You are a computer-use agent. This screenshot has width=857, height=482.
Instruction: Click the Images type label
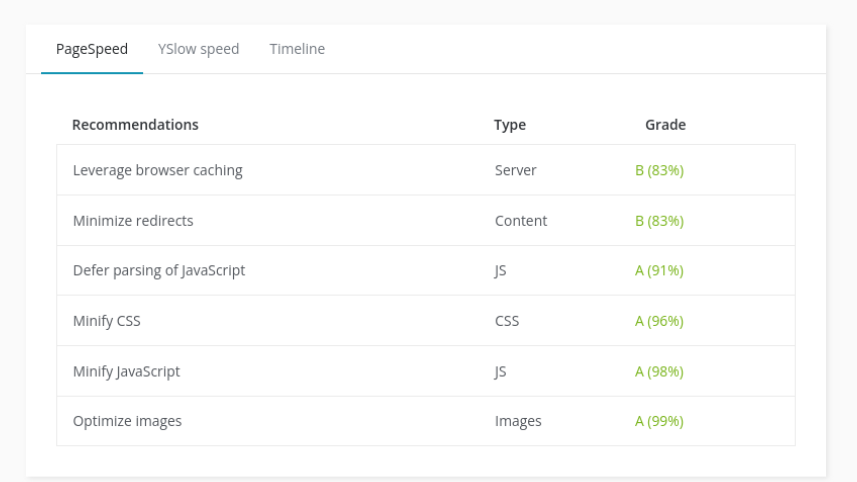pos(518,421)
